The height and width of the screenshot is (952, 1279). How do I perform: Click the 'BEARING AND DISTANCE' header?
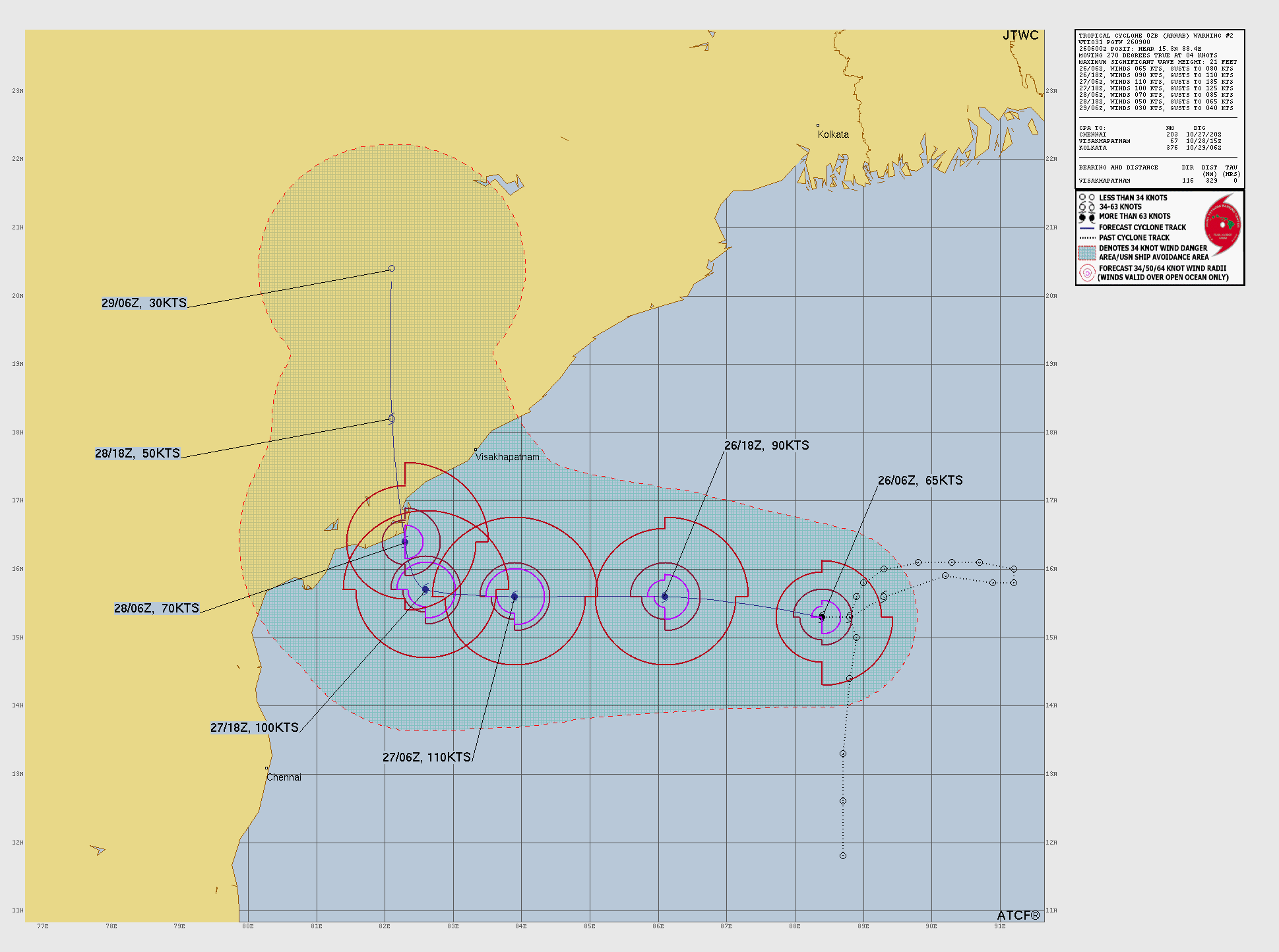coord(1118,167)
